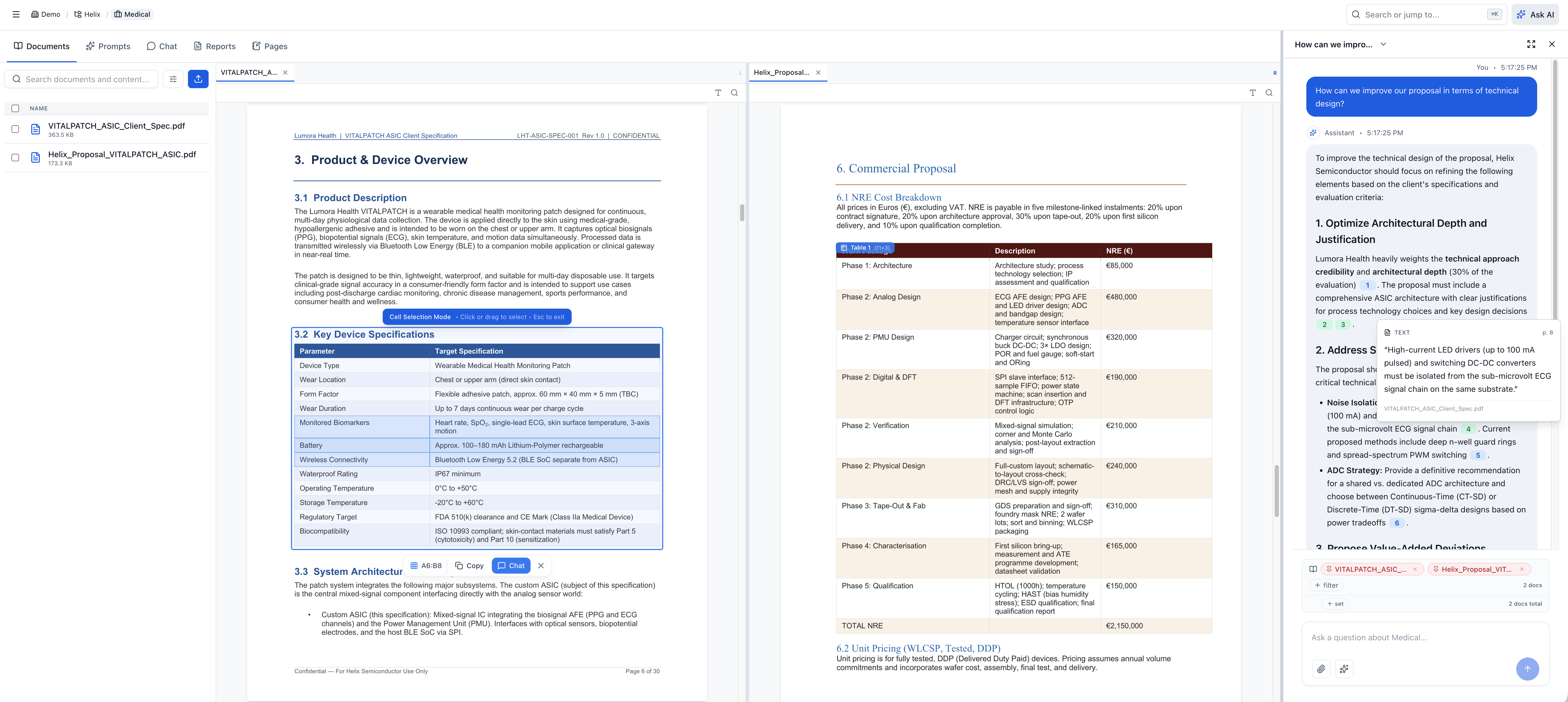Click the + set option
1568x702 pixels.
tap(1336, 604)
